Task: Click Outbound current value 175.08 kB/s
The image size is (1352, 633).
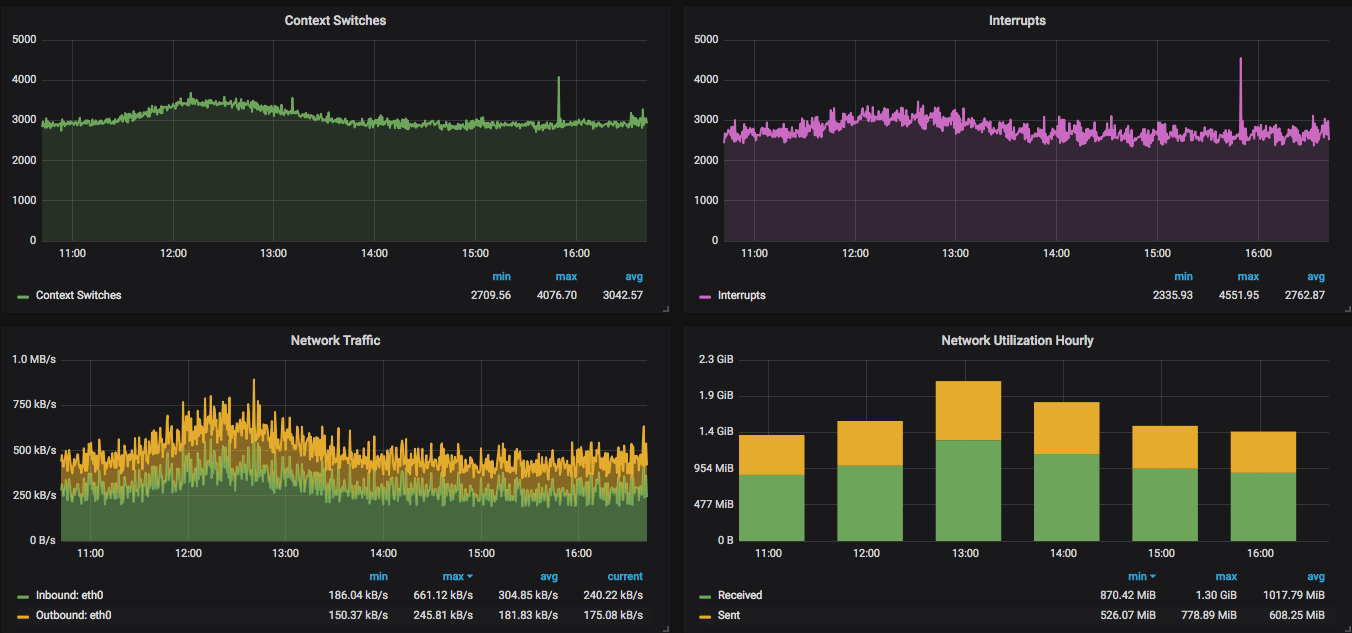Action: click(613, 615)
